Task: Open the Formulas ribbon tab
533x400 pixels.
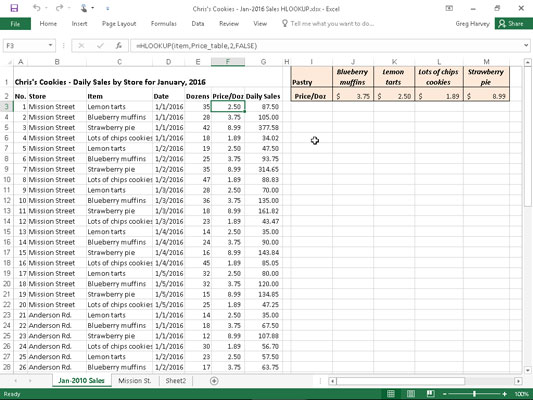Action: click(164, 24)
